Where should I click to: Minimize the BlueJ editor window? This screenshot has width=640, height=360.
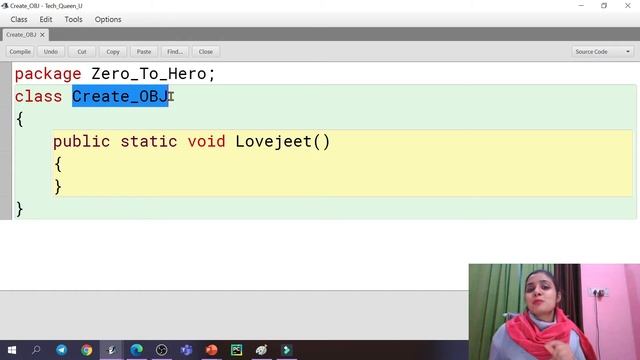point(581,6)
